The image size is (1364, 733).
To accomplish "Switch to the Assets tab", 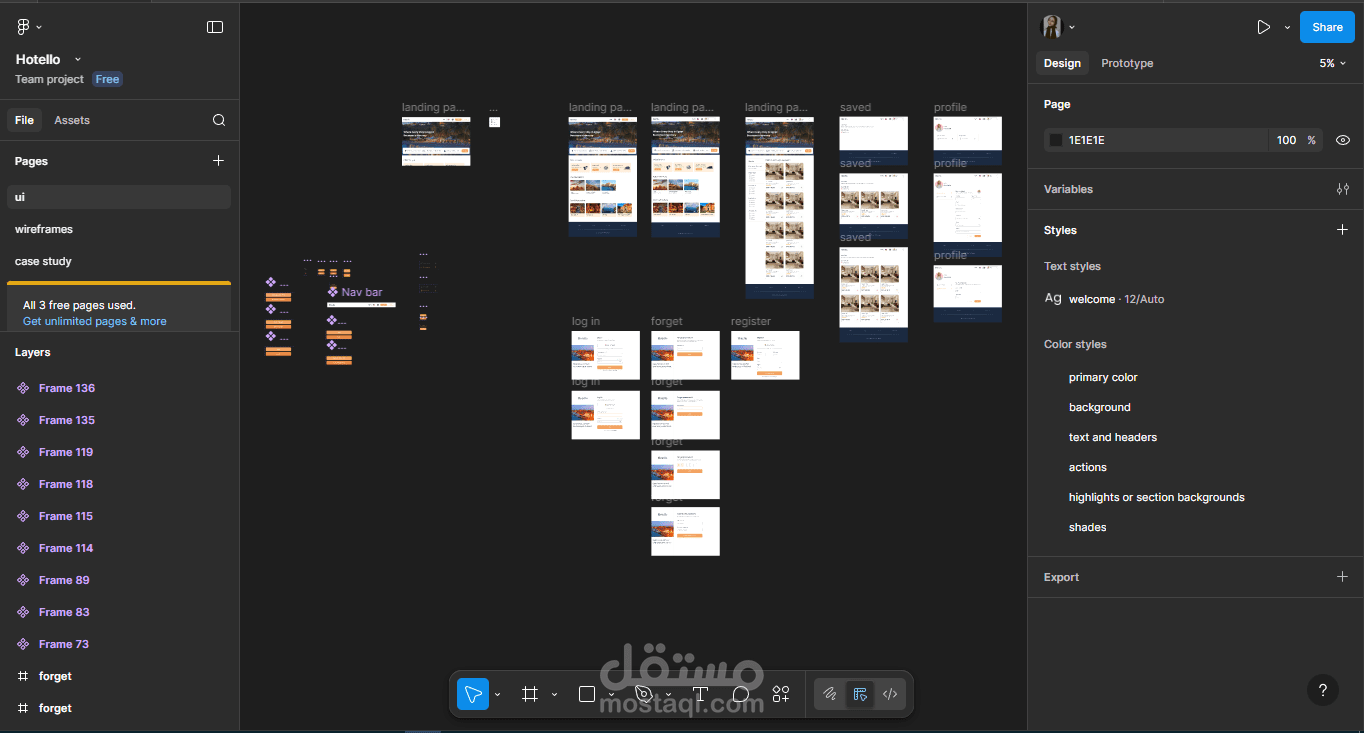I will (72, 120).
